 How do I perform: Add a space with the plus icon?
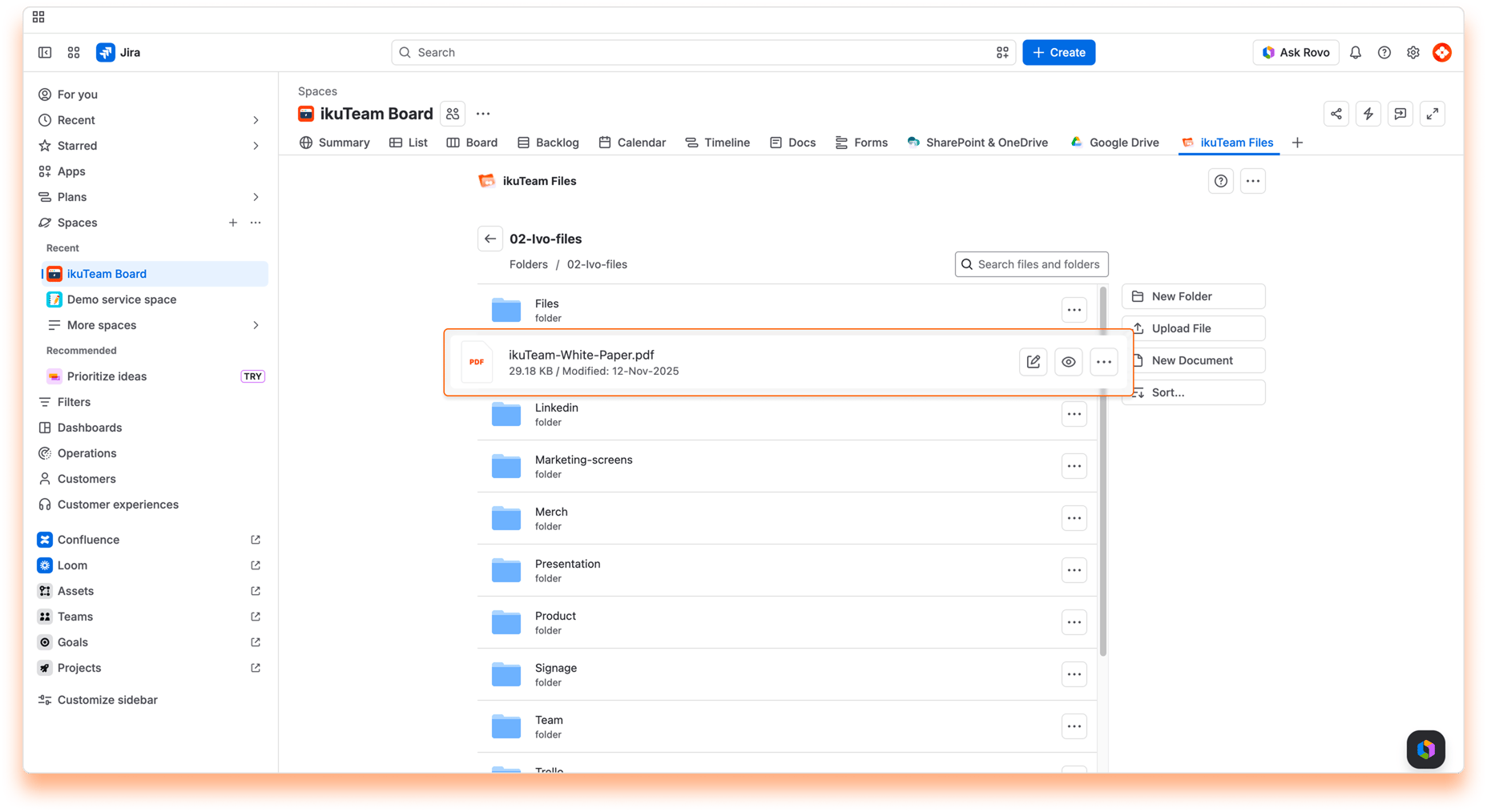coord(233,223)
